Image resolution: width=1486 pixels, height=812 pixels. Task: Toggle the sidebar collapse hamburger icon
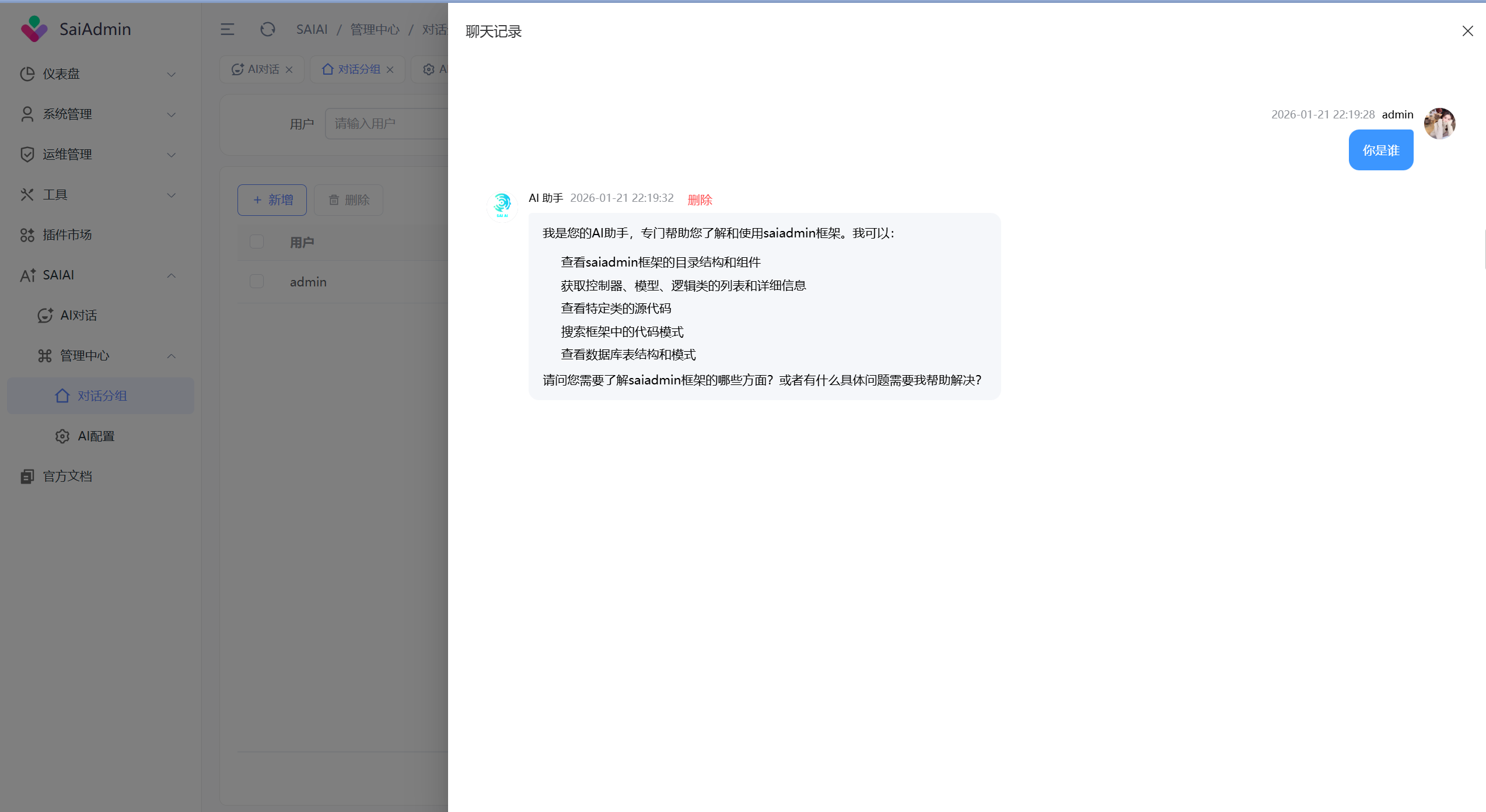pyautogui.click(x=227, y=29)
